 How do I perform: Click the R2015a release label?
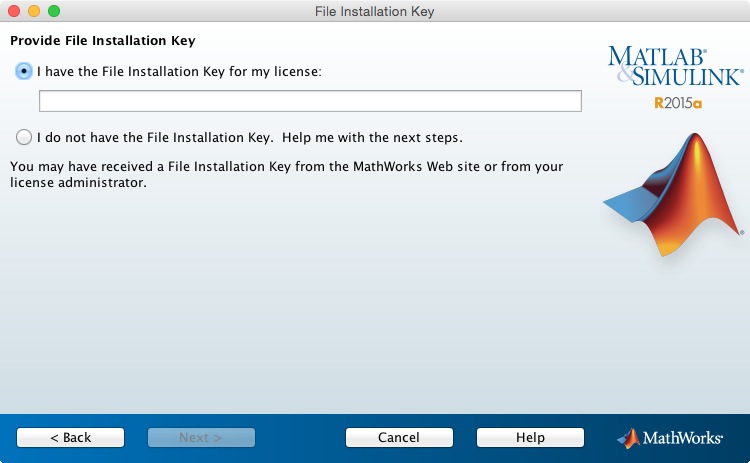678,103
